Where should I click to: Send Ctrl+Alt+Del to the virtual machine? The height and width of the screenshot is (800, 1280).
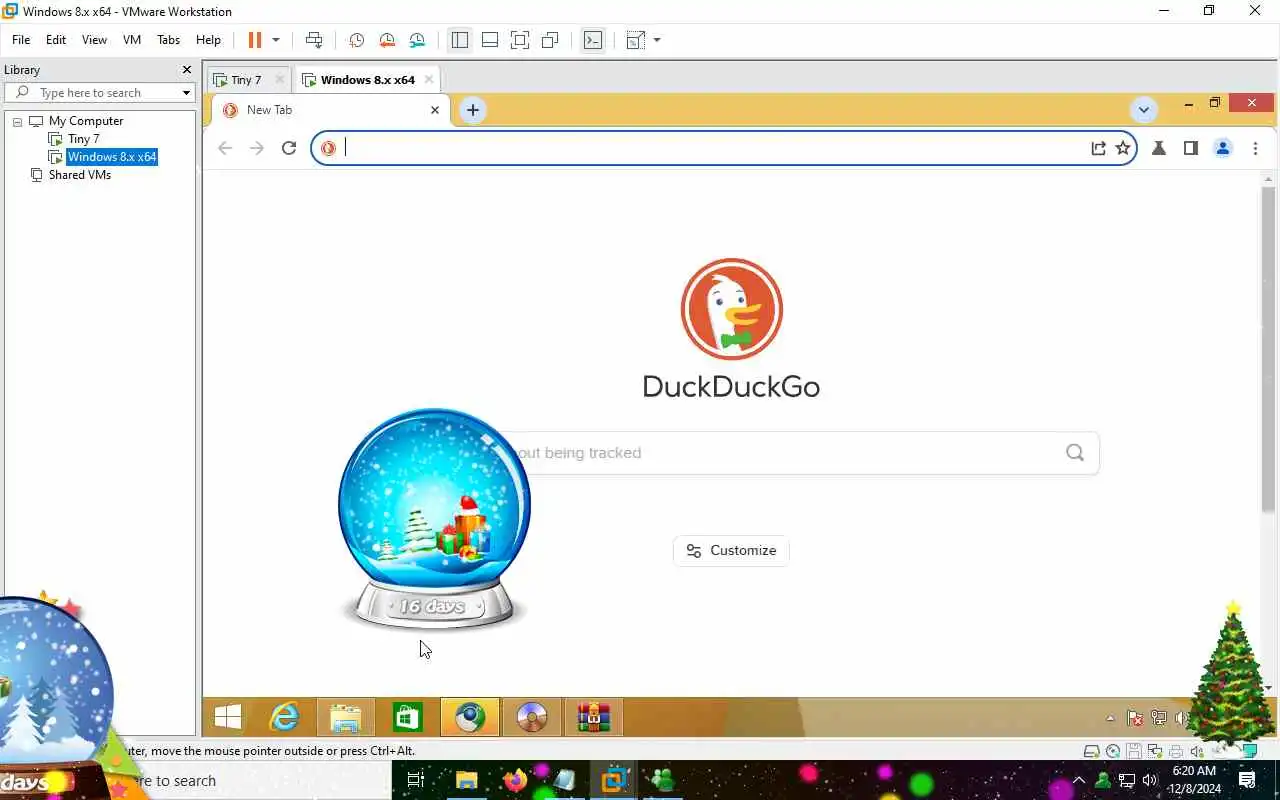coord(314,40)
